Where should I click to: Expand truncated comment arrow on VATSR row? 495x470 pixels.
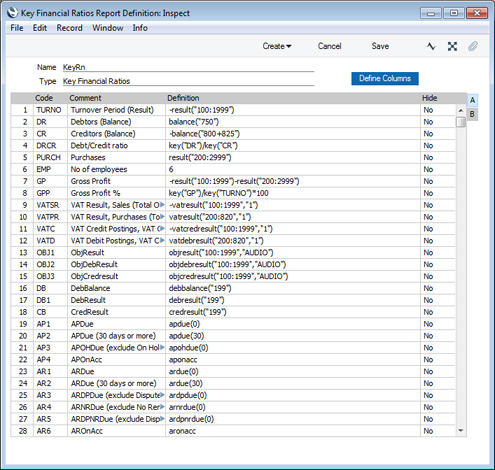pyautogui.click(x=162, y=205)
